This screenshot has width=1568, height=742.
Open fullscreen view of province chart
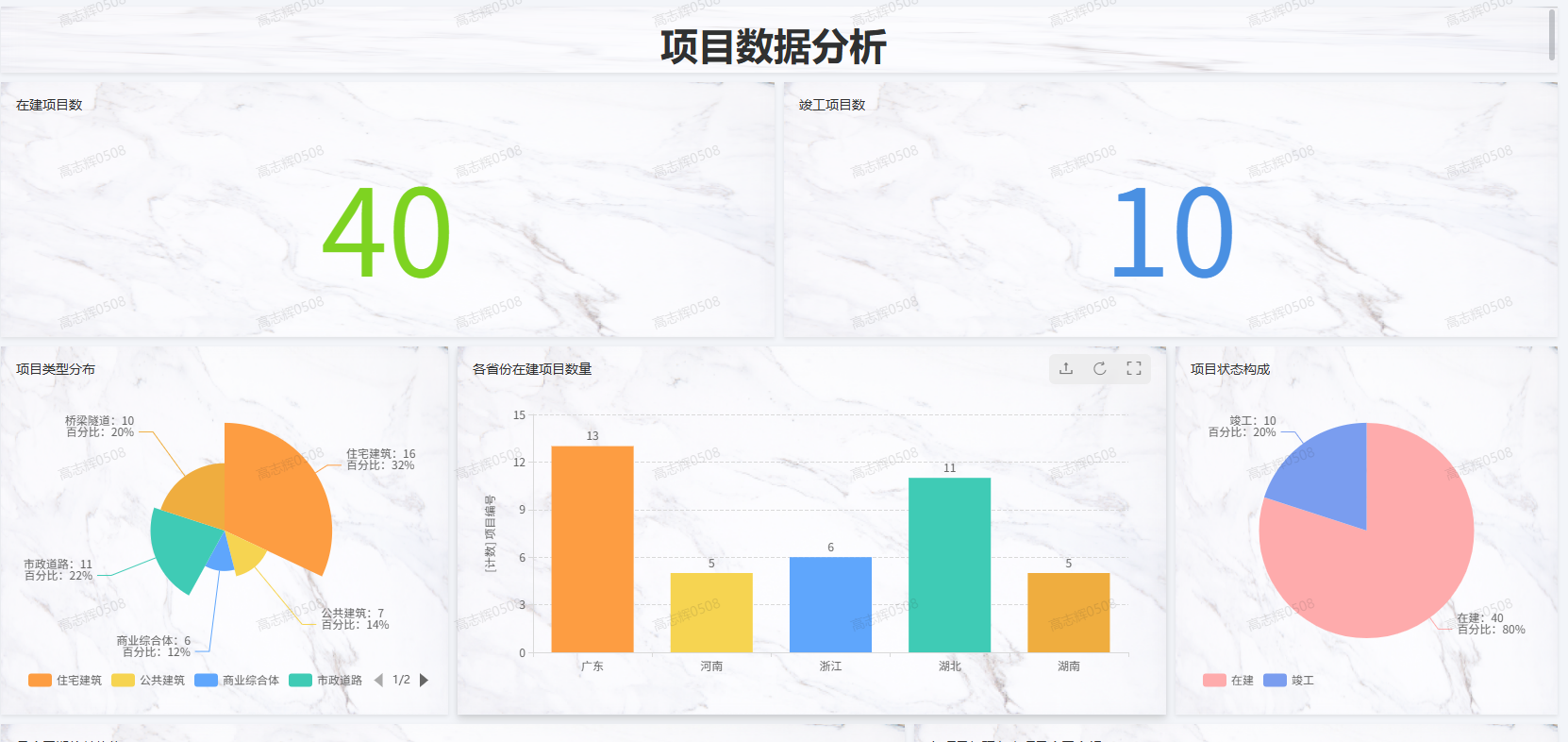(x=1134, y=369)
